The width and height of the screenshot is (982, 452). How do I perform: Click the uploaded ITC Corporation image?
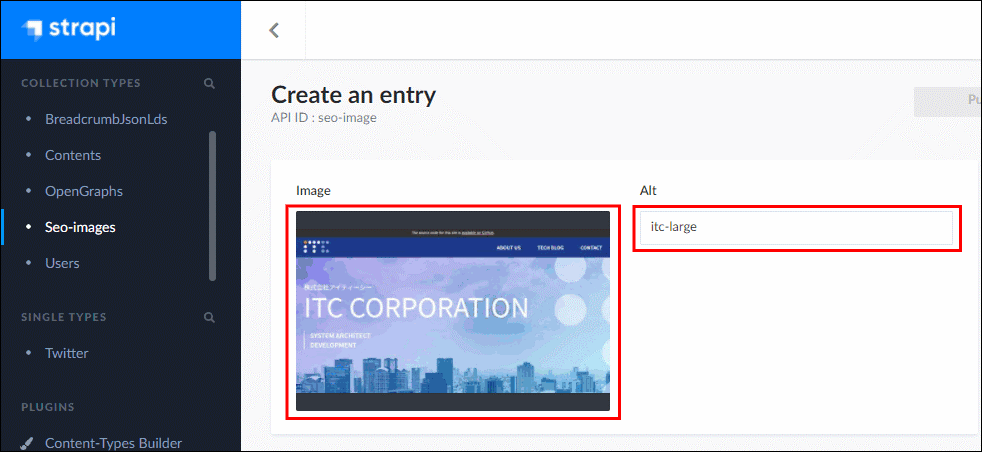[453, 311]
